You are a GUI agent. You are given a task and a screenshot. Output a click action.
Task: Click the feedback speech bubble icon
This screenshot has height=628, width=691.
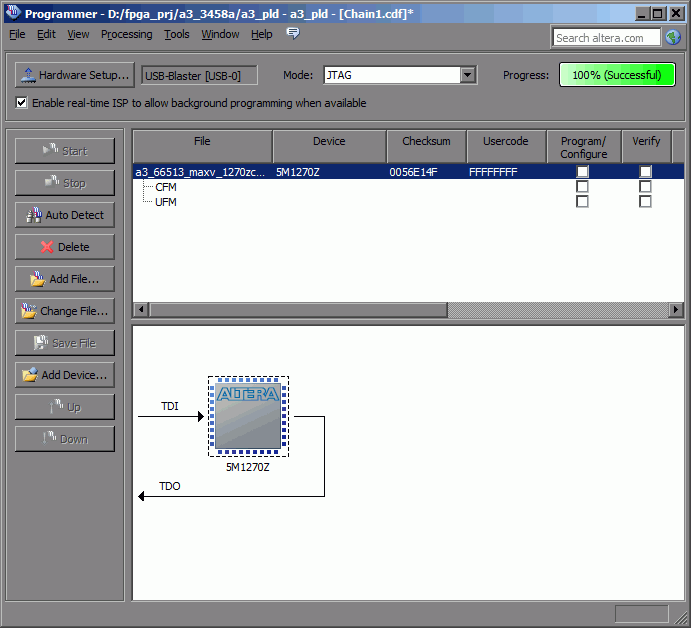(x=293, y=33)
